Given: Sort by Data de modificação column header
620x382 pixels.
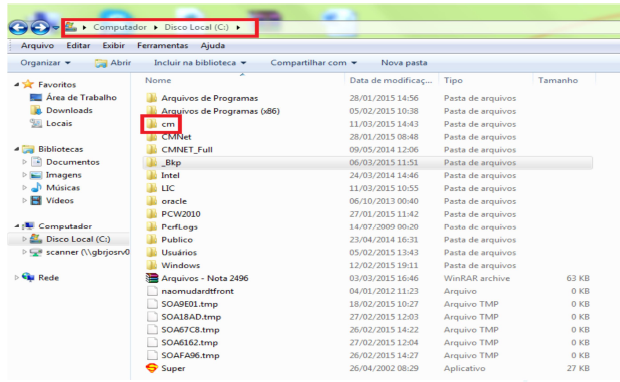Looking at the screenshot, I should [x=391, y=80].
